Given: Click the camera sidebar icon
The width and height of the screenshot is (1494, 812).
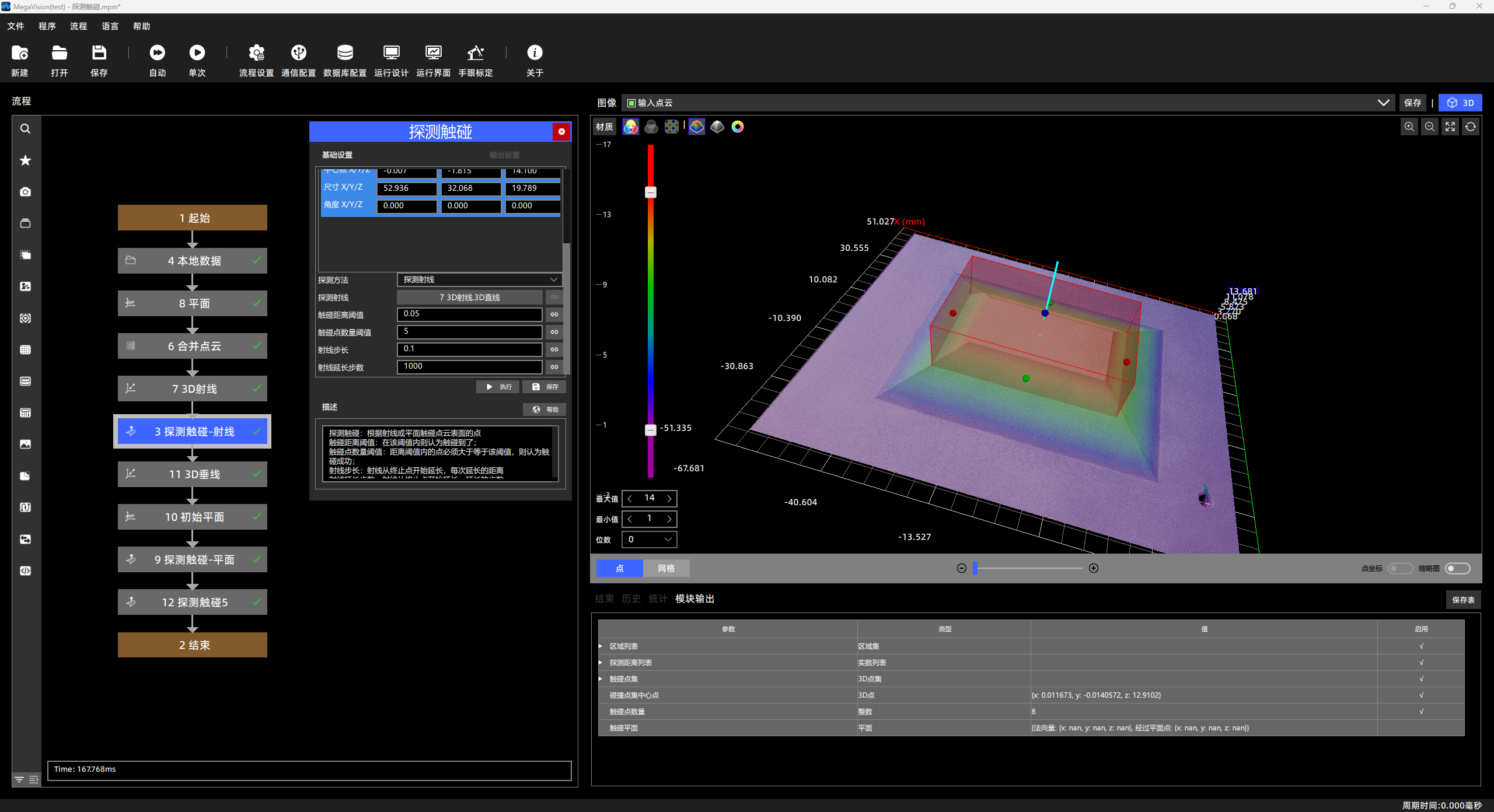Looking at the screenshot, I should [x=25, y=192].
